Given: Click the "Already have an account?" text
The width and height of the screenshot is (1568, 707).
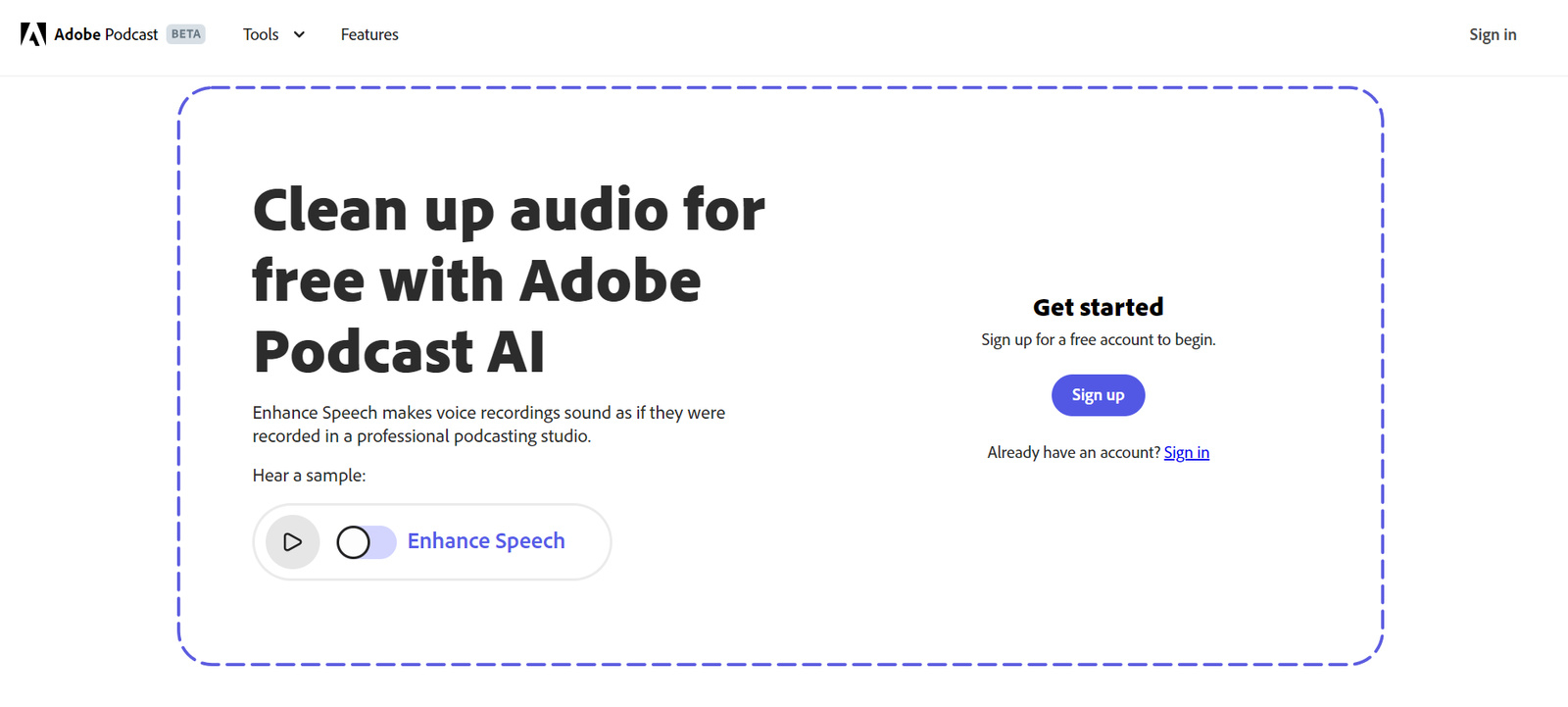Looking at the screenshot, I should (x=1073, y=452).
